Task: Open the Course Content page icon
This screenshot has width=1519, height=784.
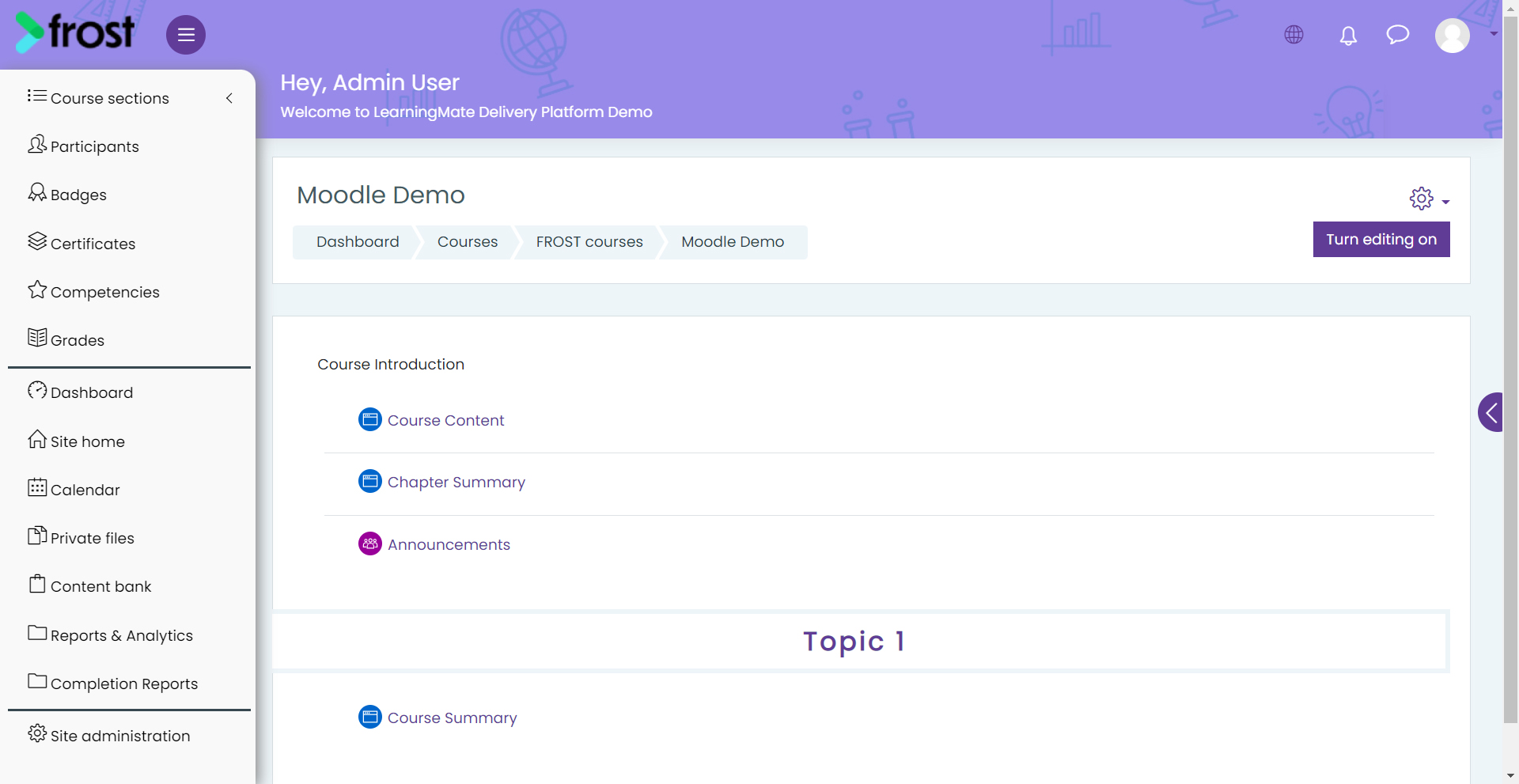Action: (x=370, y=419)
